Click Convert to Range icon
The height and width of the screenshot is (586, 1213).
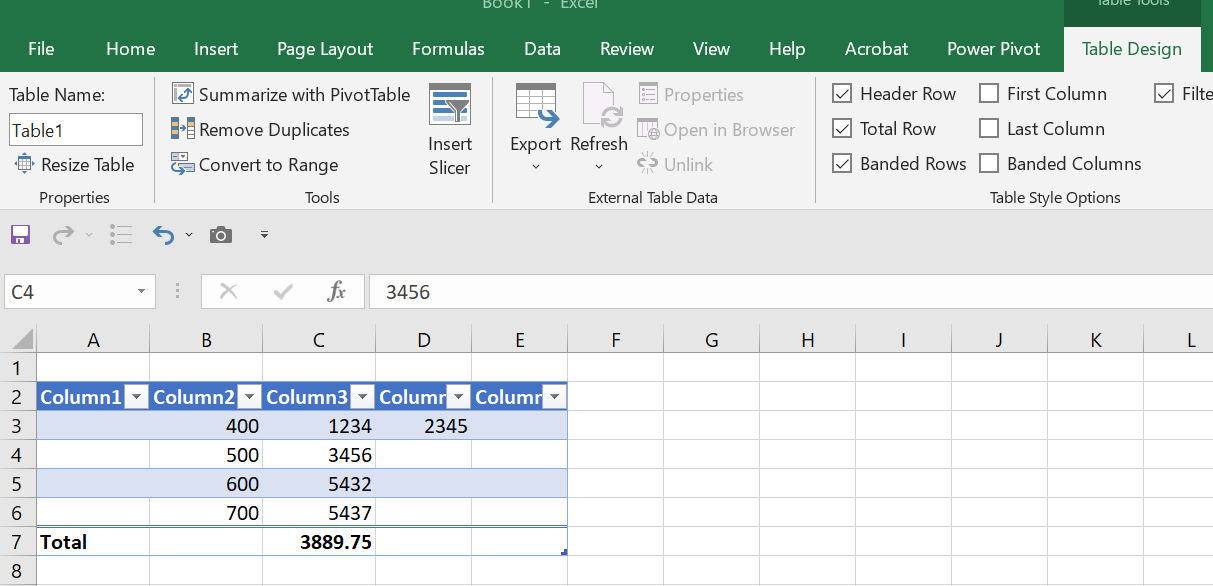[182, 165]
